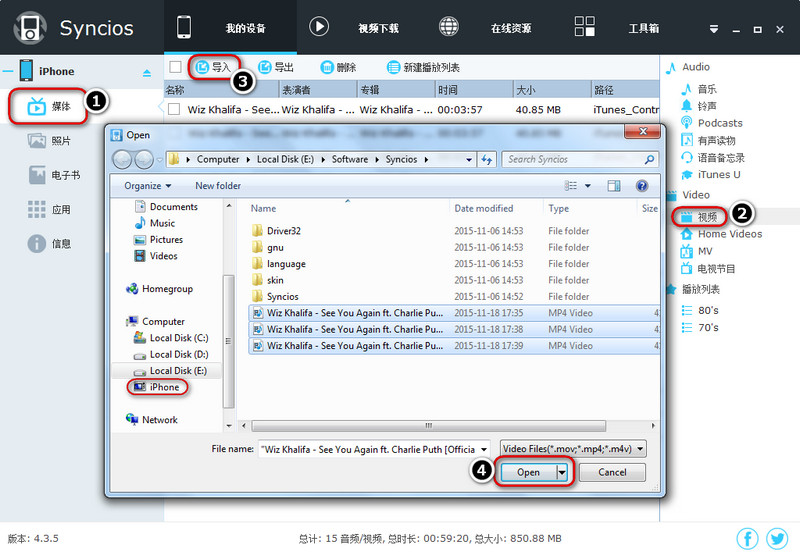Click the Open button split arrow
Image resolution: width=800 pixels, height=556 pixels.
pyautogui.click(x=562, y=472)
